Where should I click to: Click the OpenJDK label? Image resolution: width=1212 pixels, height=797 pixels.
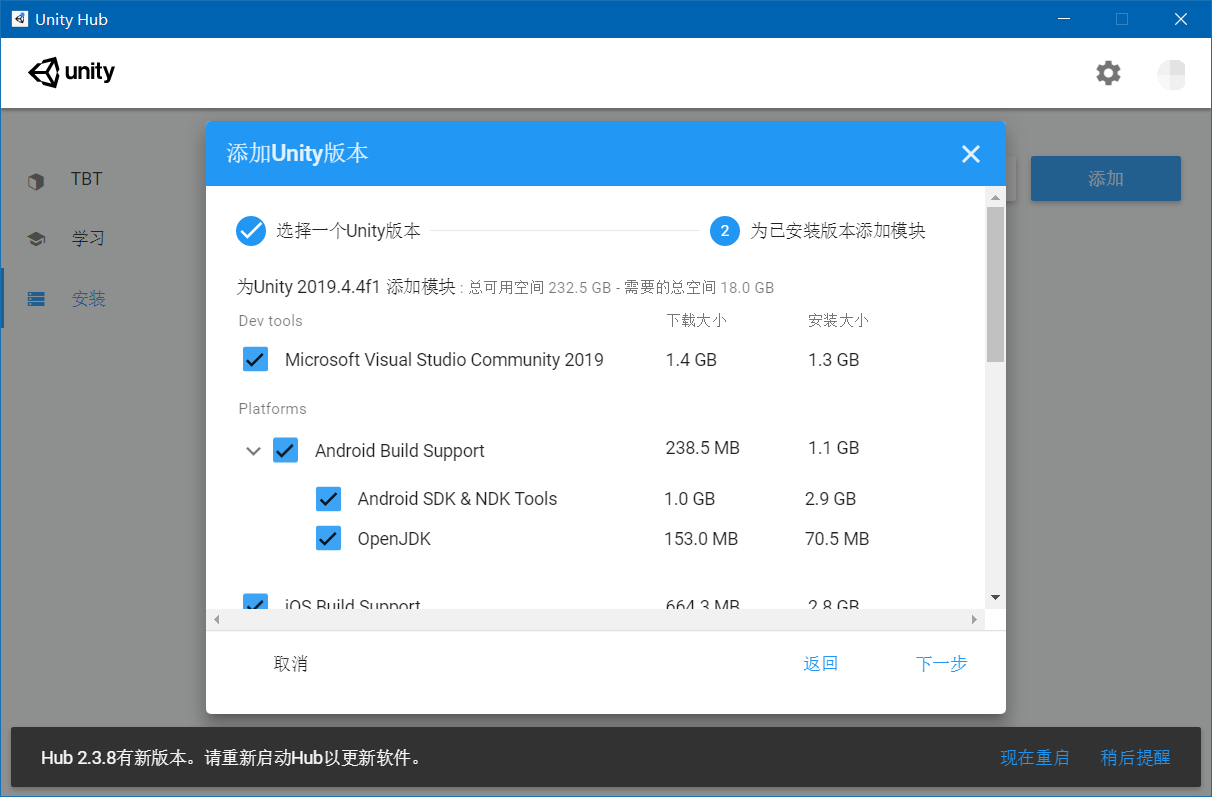394,539
